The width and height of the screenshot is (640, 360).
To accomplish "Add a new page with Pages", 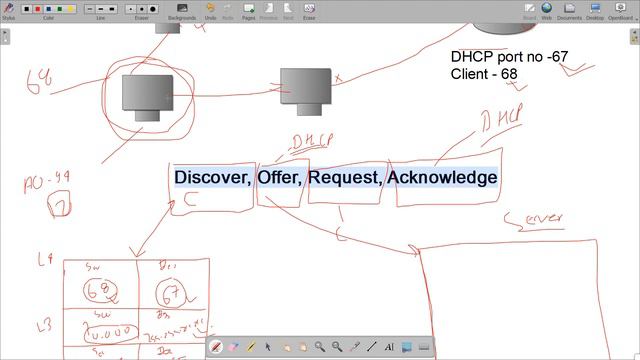I will click(248, 11).
